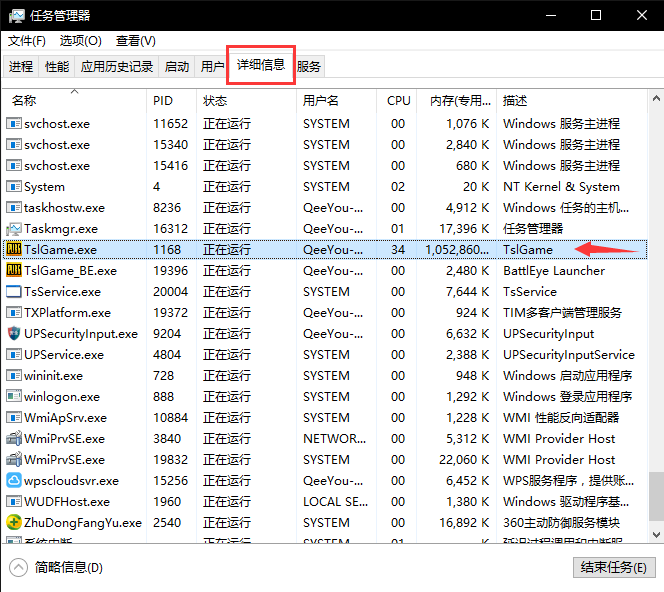Click the winlogon.exe icon
Screen dimensions: 664x592
click(x=14, y=396)
